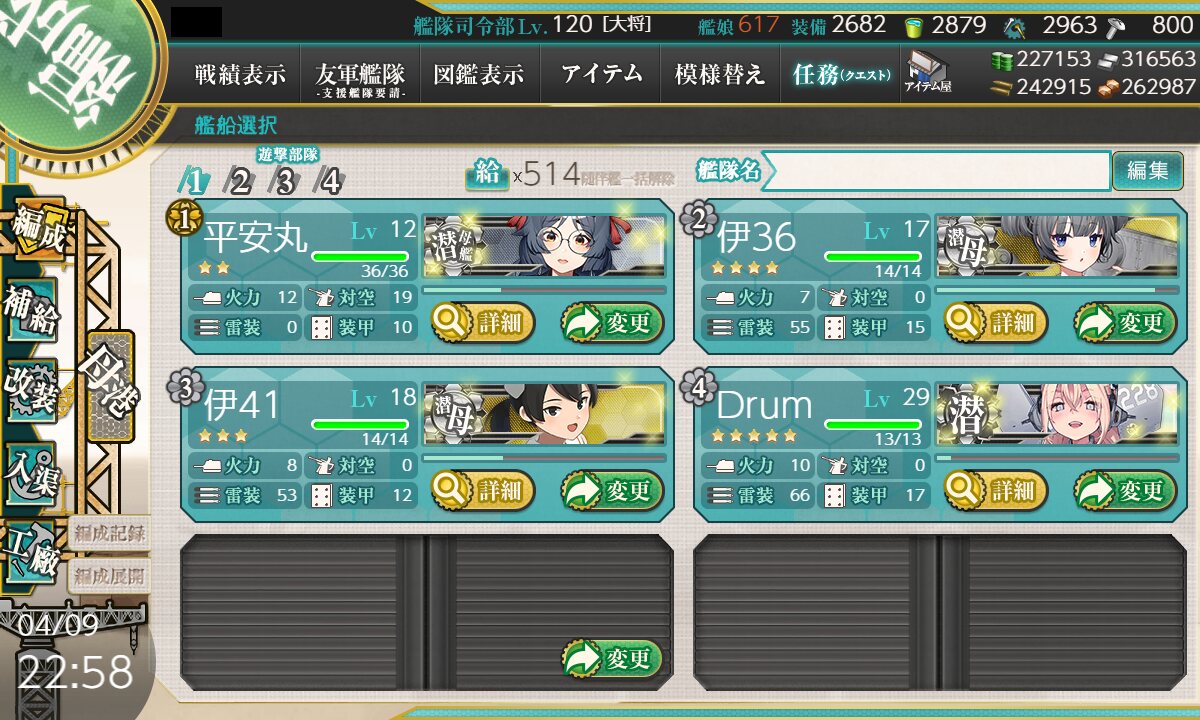Viewport: 1200px width, 720px height.
Task: Open 任務 (クエスト) menu item
Action: coord(840,74)
